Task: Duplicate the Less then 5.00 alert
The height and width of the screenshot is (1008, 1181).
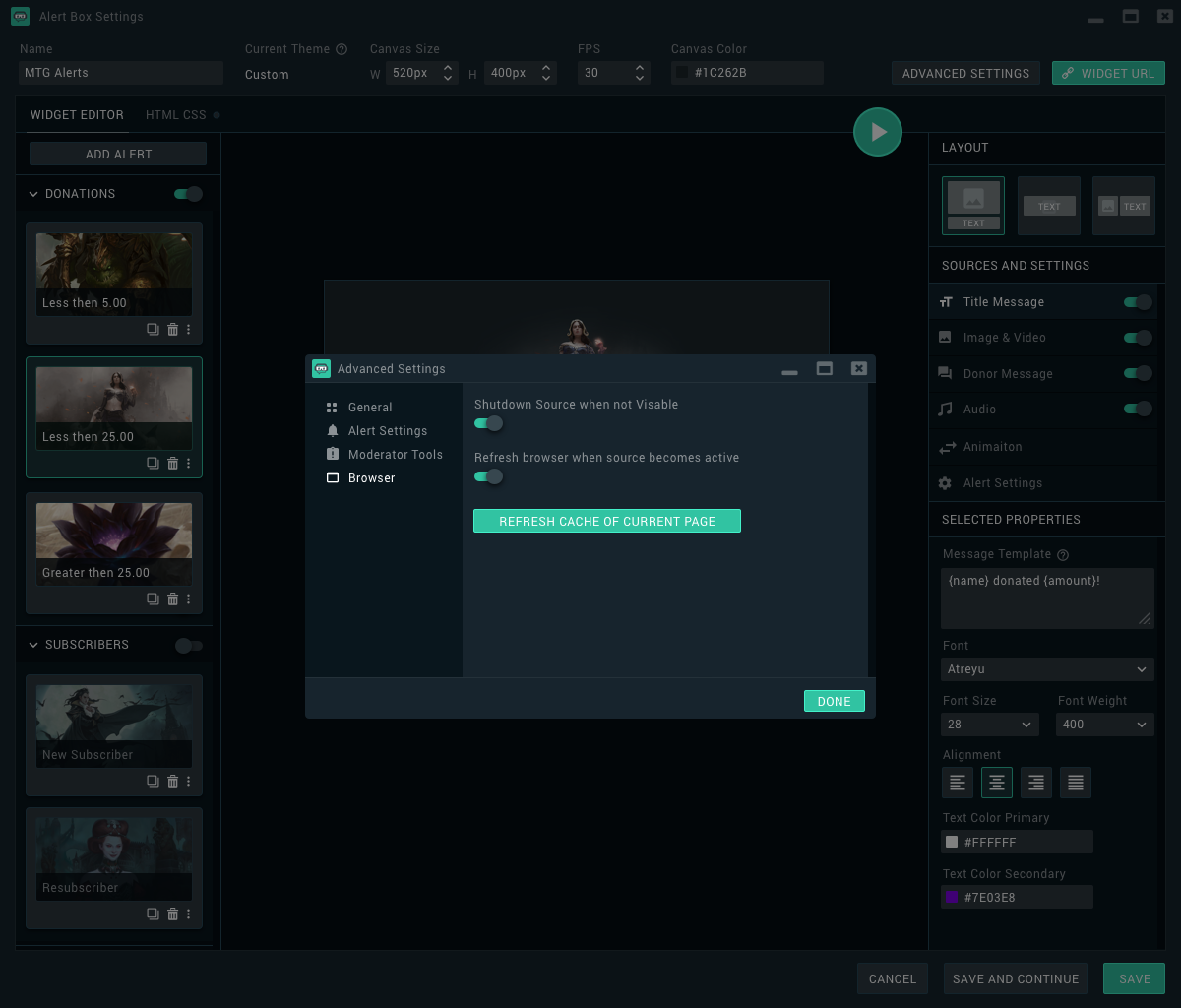Action: pos(153,329)
